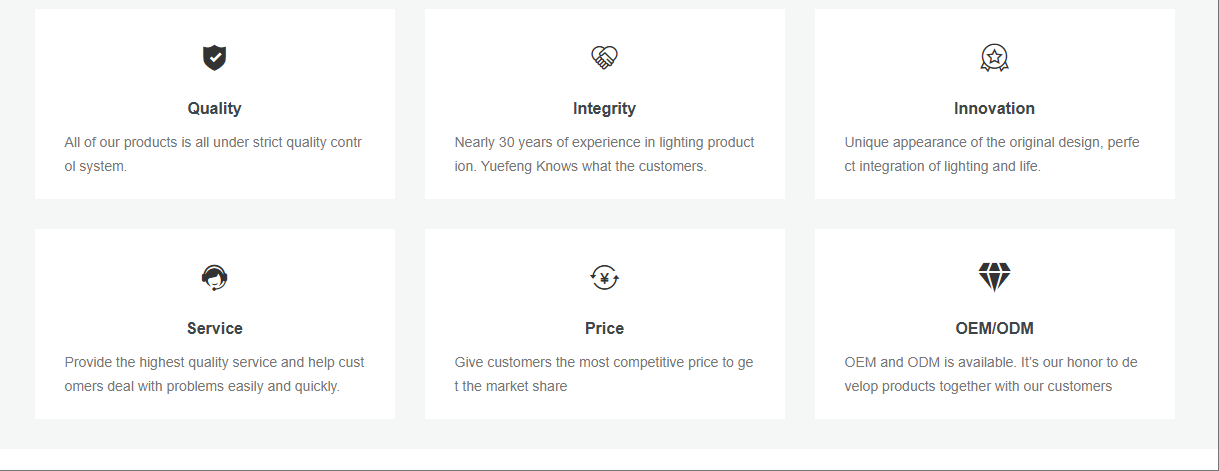This screenshot has height=471, width=1219.
Task: Open the Innovation feature card
Action: 995,104
